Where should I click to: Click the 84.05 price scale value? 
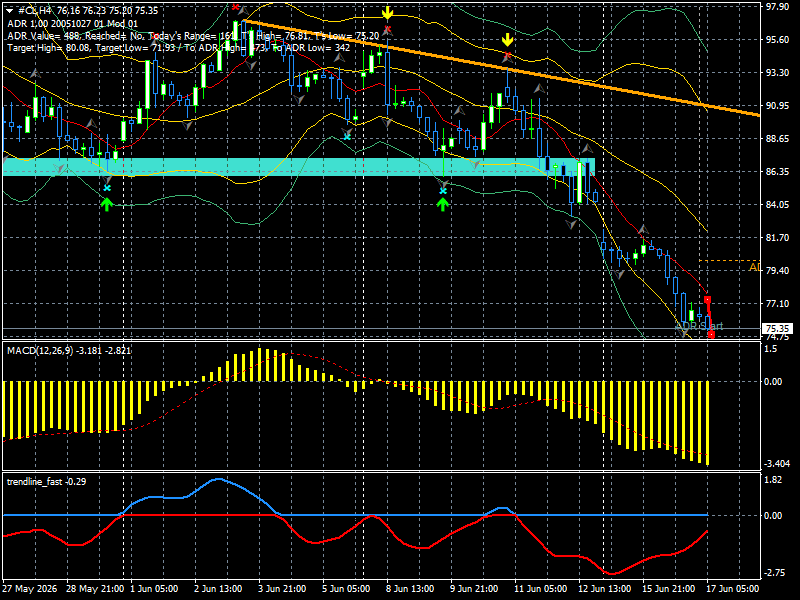click(778, 205)
